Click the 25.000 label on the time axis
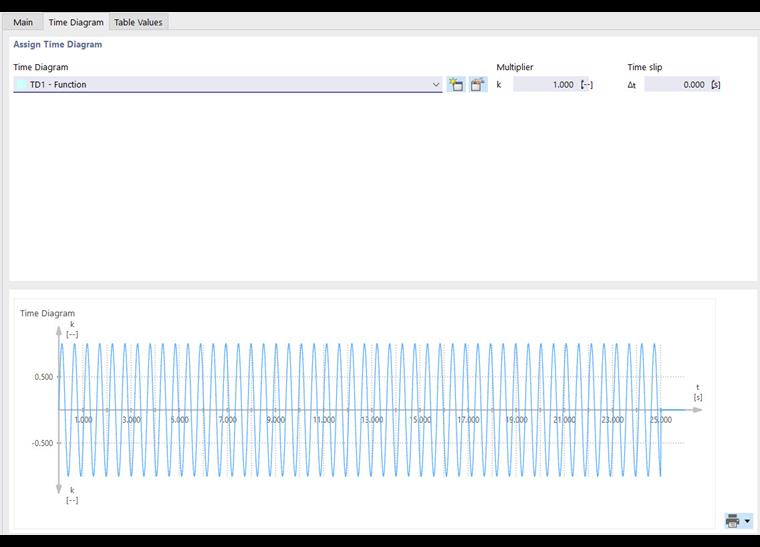 [x=660, y=420]
